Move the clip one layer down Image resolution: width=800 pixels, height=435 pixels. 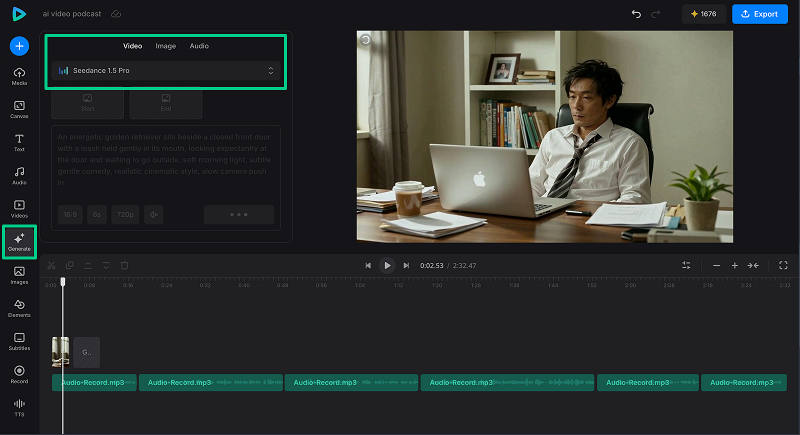(106, 265)
